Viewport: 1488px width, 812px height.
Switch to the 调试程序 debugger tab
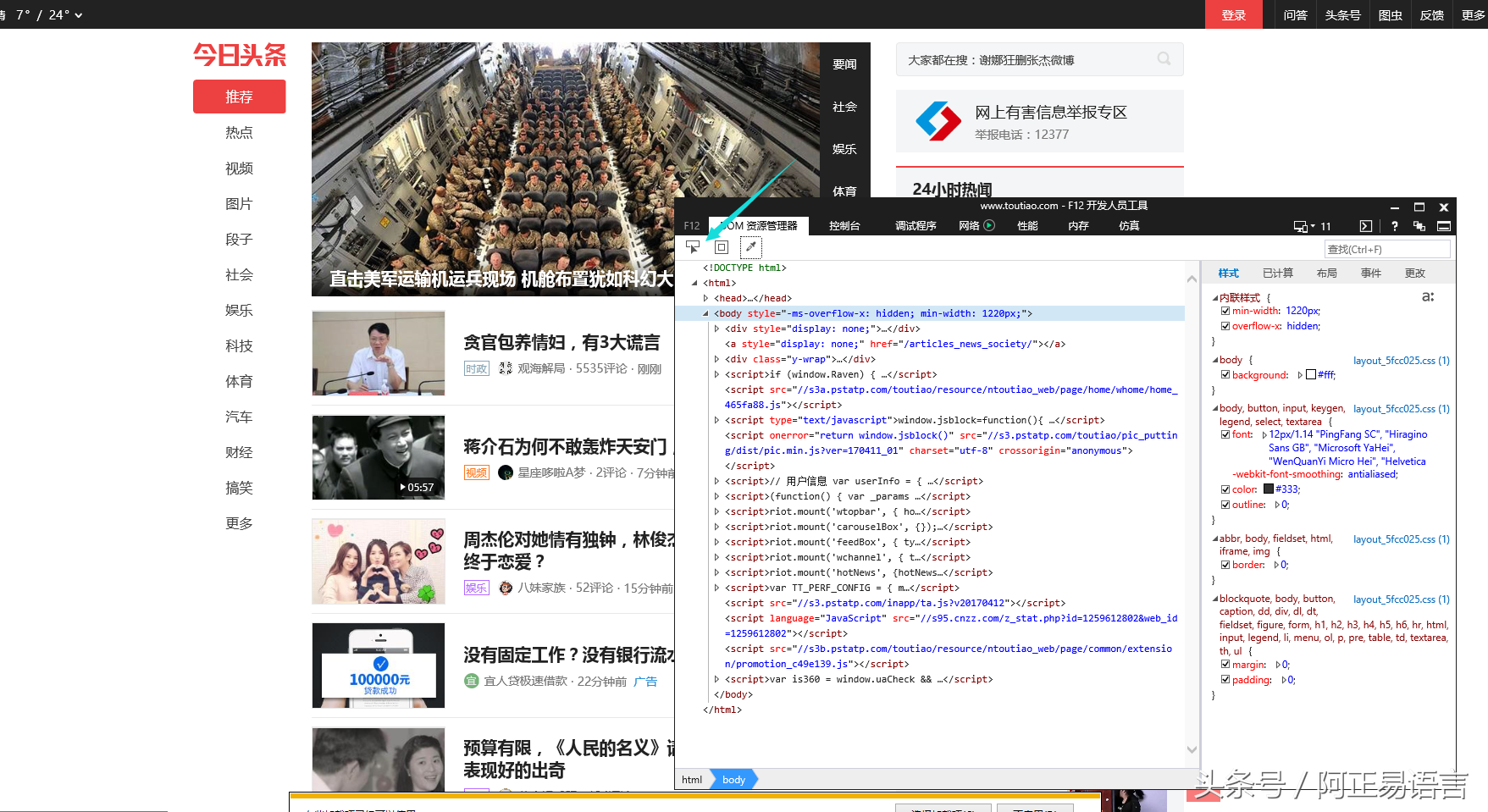[915, 226]
